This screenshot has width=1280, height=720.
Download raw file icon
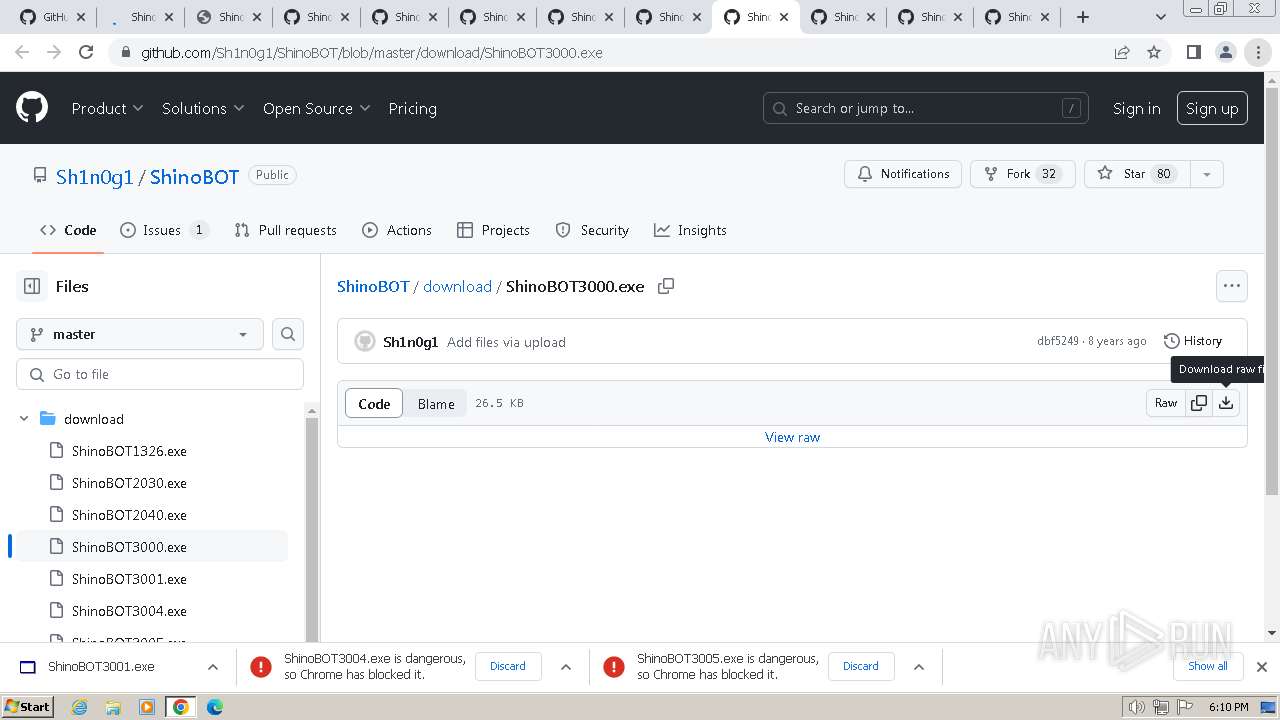pos(1226,403)
